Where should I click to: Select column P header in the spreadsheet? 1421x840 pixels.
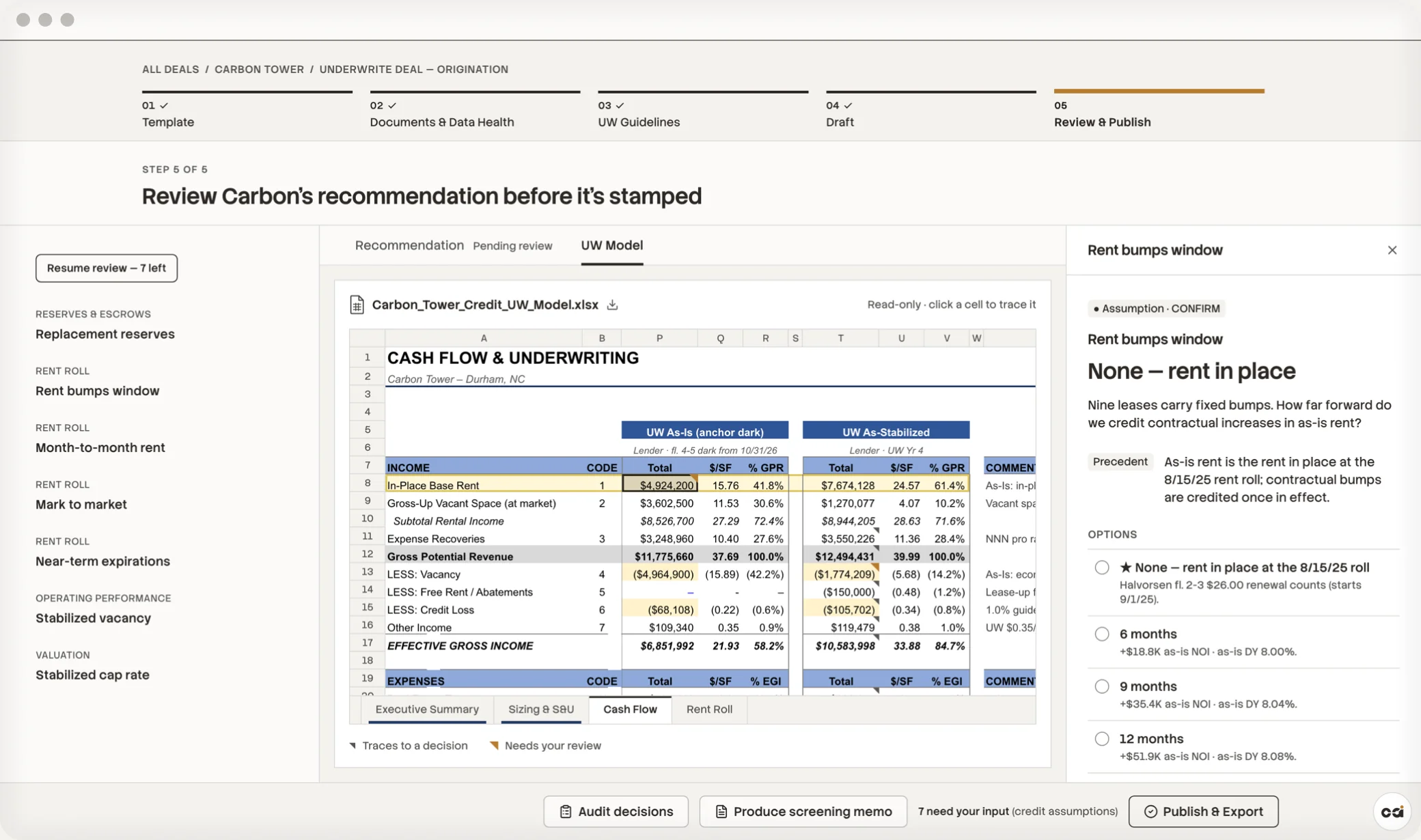(x=659, y=338)
